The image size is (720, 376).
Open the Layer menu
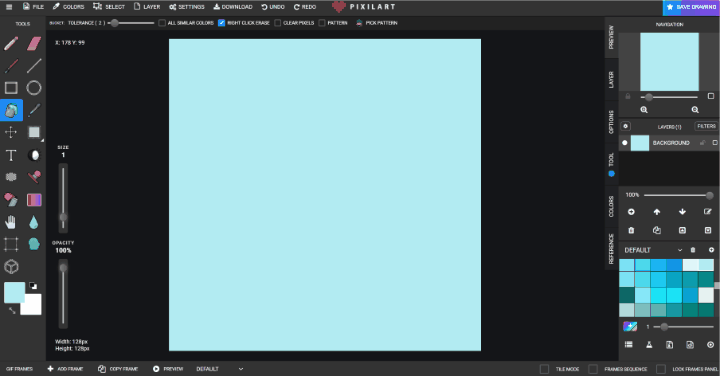point(147,7)
